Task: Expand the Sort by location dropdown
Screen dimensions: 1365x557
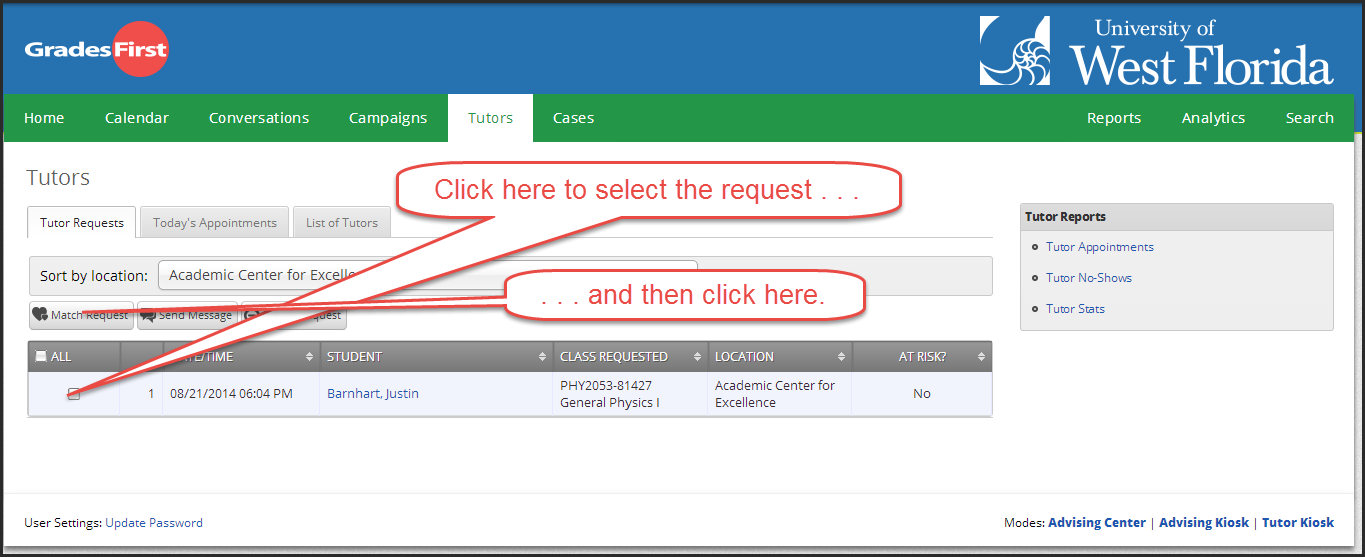Action: click(427, 275)
